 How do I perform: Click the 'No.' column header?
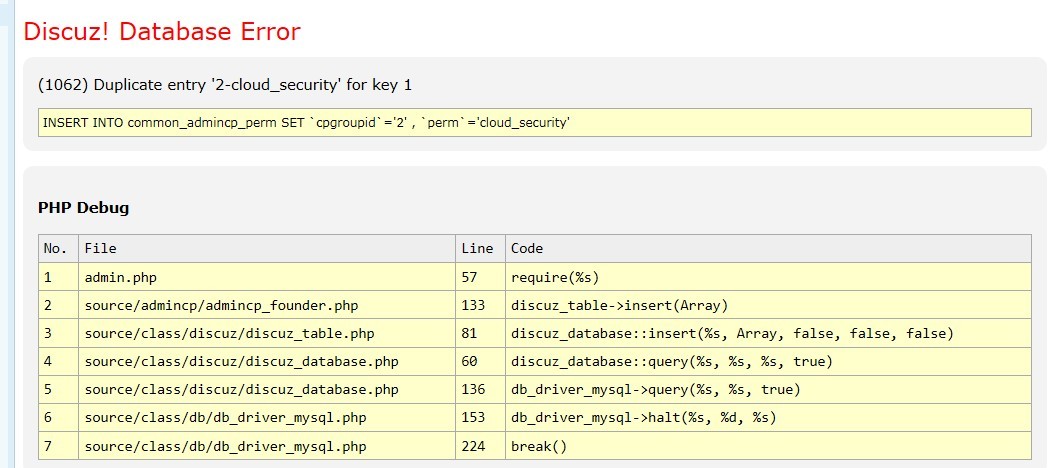pos(59,248)
